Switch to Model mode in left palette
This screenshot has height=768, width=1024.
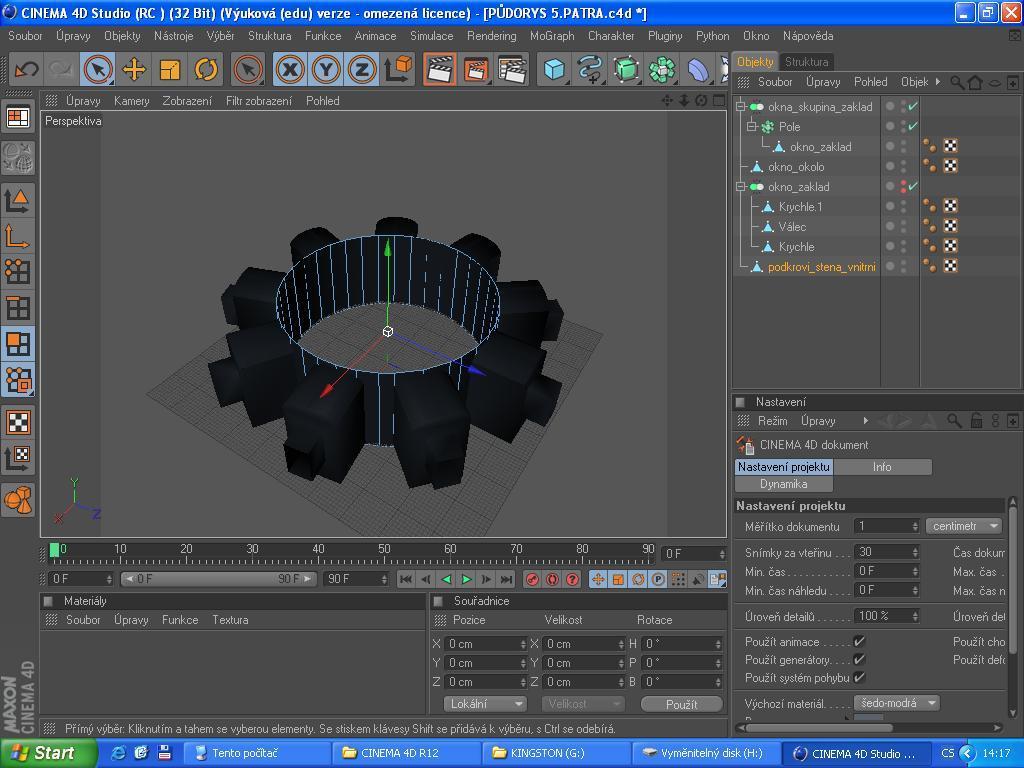click(18, 200)
